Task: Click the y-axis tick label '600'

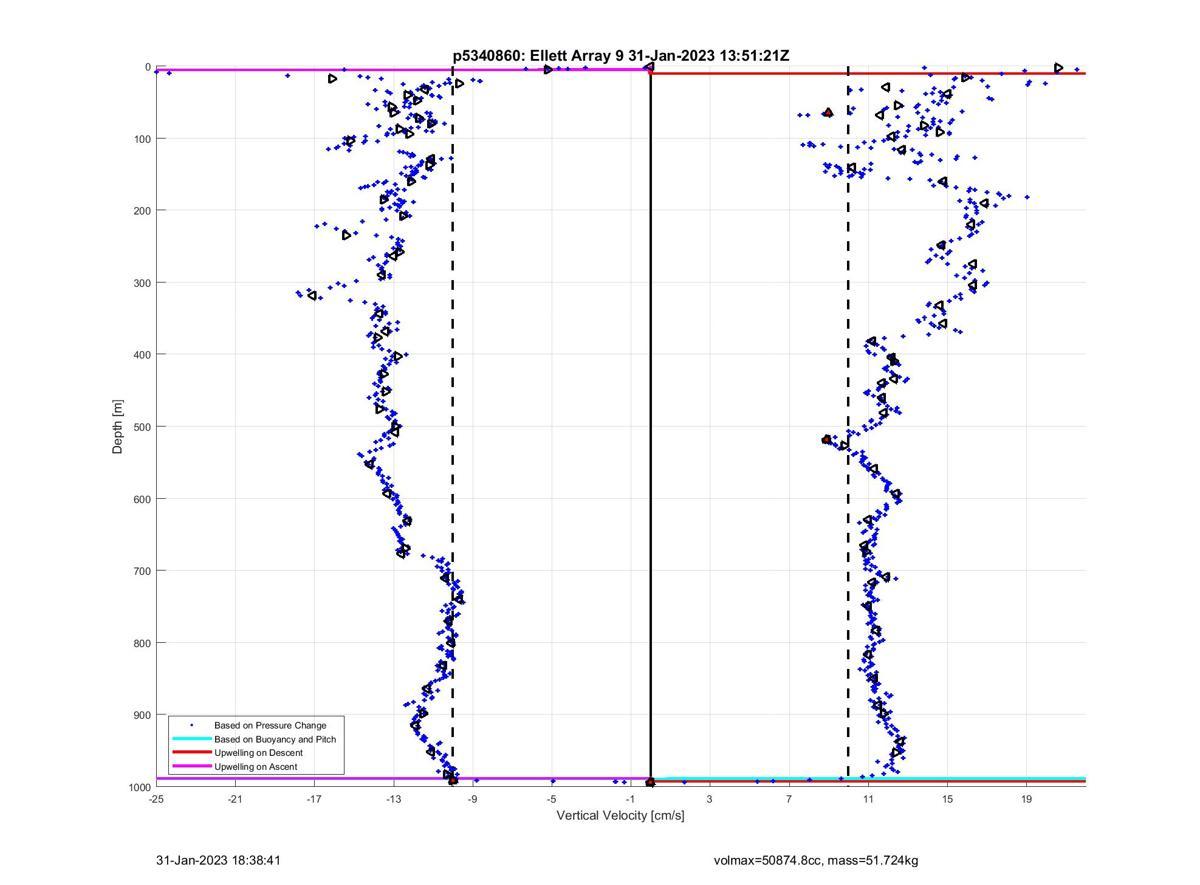Action: tap(142, 499)
